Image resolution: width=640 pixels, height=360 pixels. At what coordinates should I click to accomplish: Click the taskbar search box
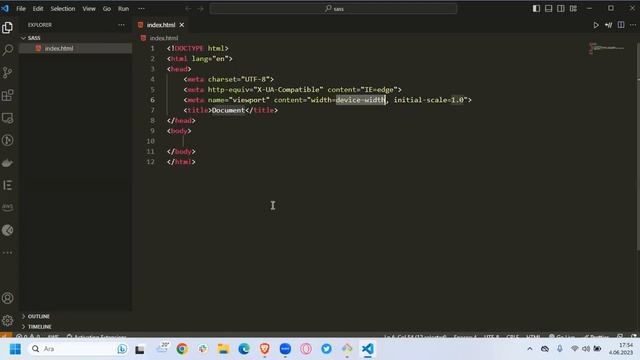(x=78, y=349)
